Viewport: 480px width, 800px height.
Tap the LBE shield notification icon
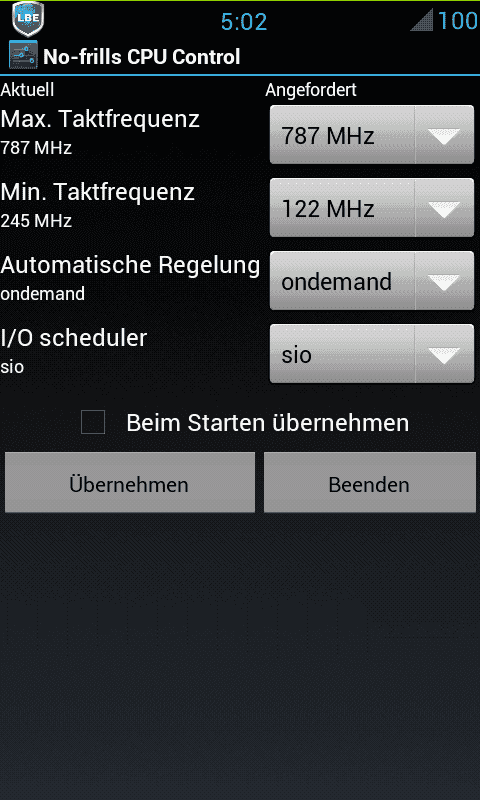28,18
